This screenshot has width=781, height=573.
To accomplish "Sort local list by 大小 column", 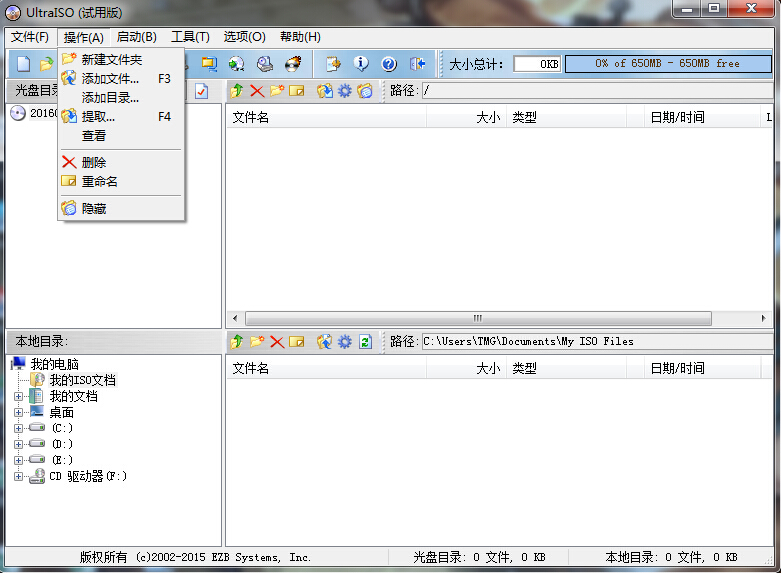I will (466, 368).
